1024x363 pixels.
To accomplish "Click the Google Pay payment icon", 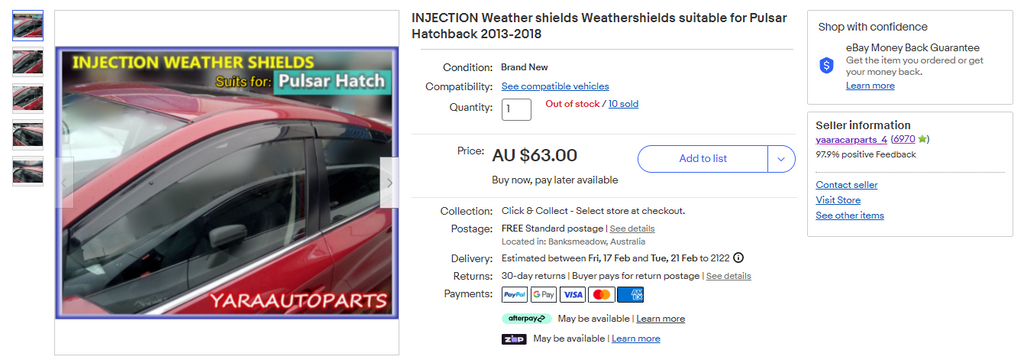I will (543, 295).
